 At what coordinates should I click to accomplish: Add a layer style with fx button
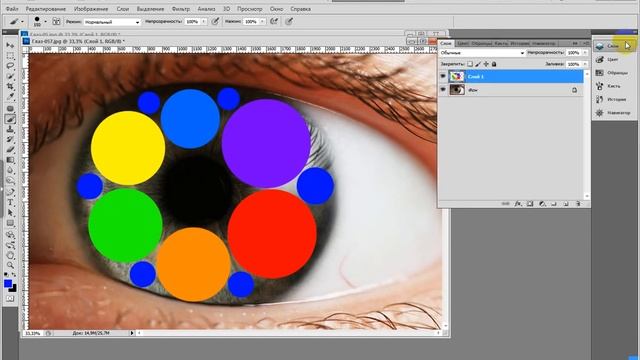click(x=518, y=204)
